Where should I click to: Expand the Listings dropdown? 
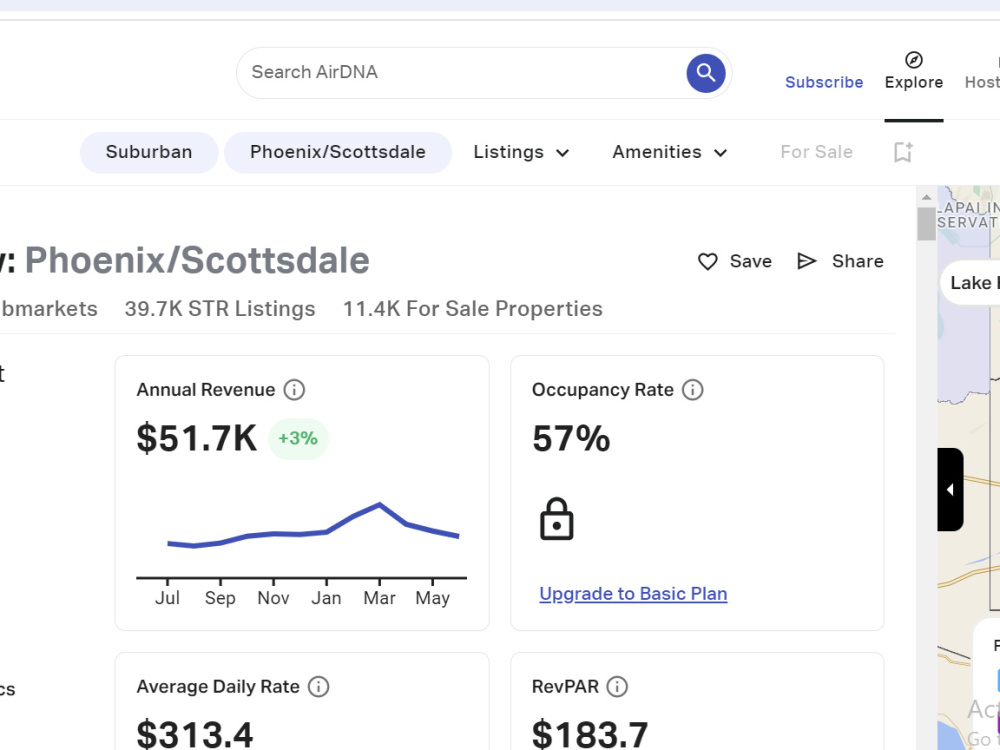[x=521, y=152]
